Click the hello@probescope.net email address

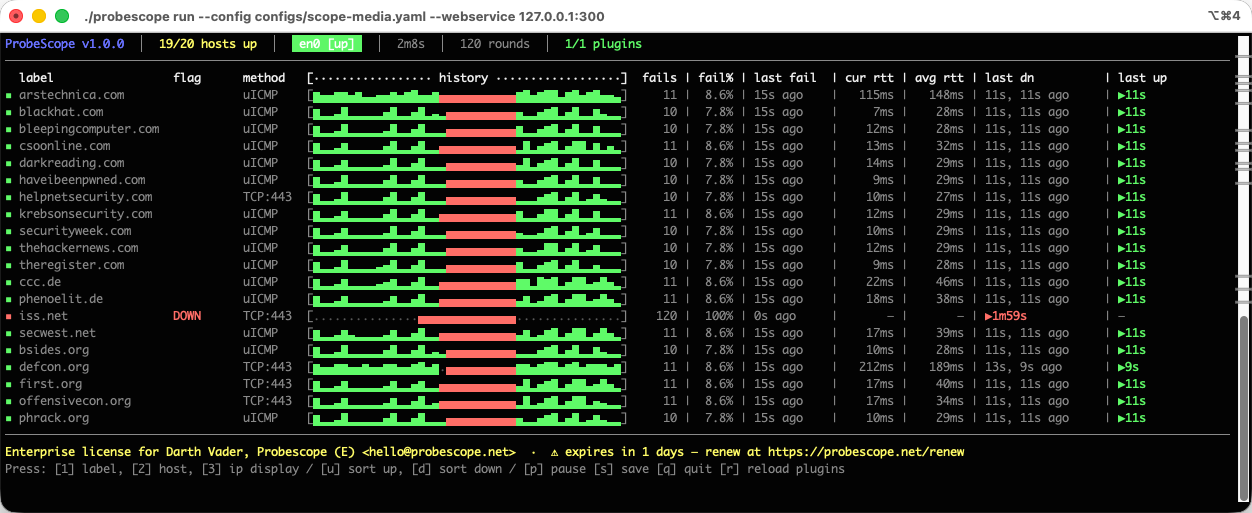(x=439, y=452)
